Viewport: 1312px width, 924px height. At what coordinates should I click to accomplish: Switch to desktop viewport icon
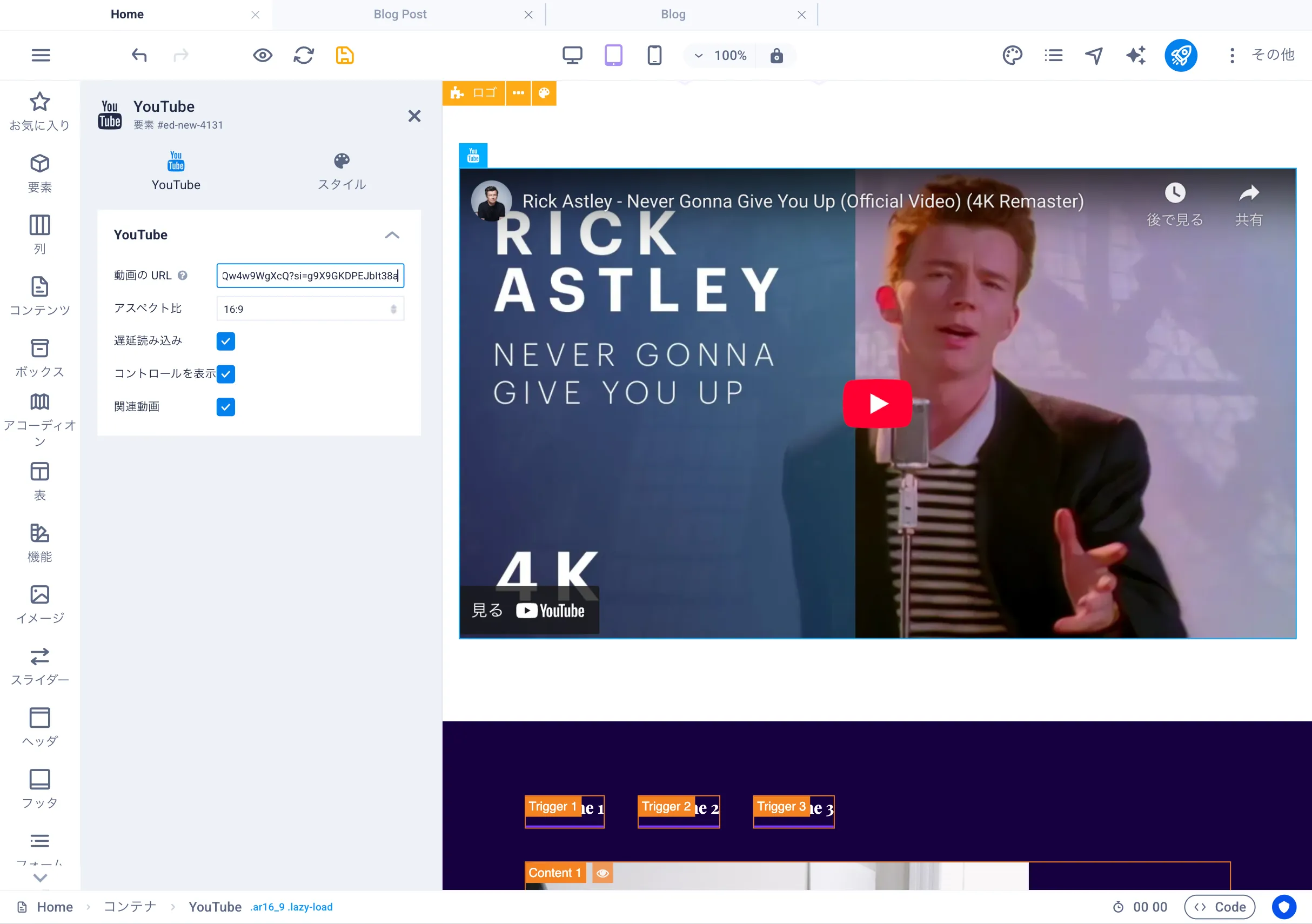572,56
